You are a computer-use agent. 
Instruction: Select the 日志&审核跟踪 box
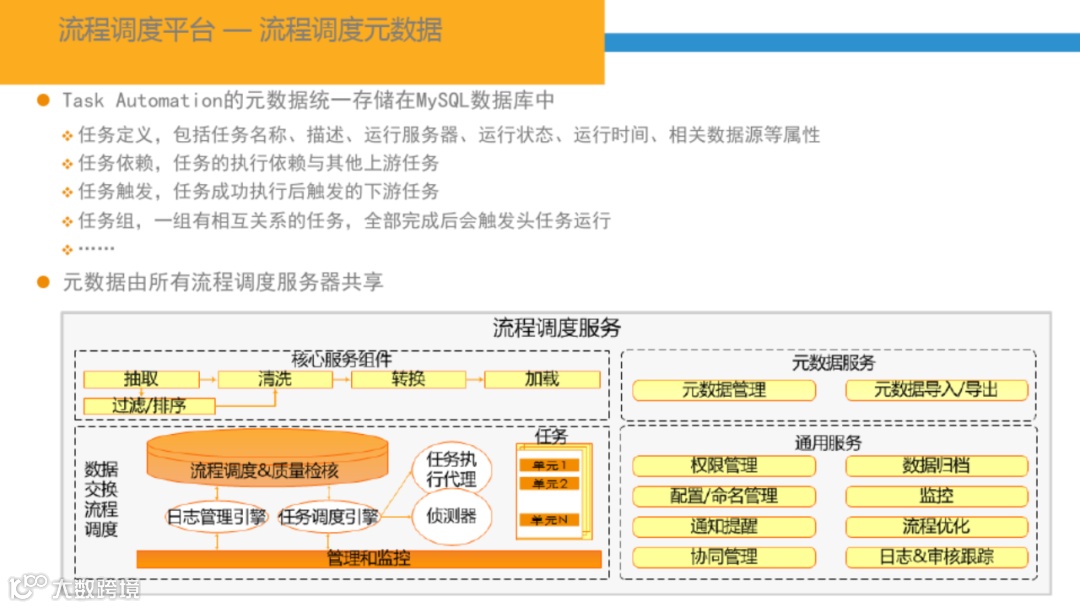pyautogui.click(x=937, y=557)
